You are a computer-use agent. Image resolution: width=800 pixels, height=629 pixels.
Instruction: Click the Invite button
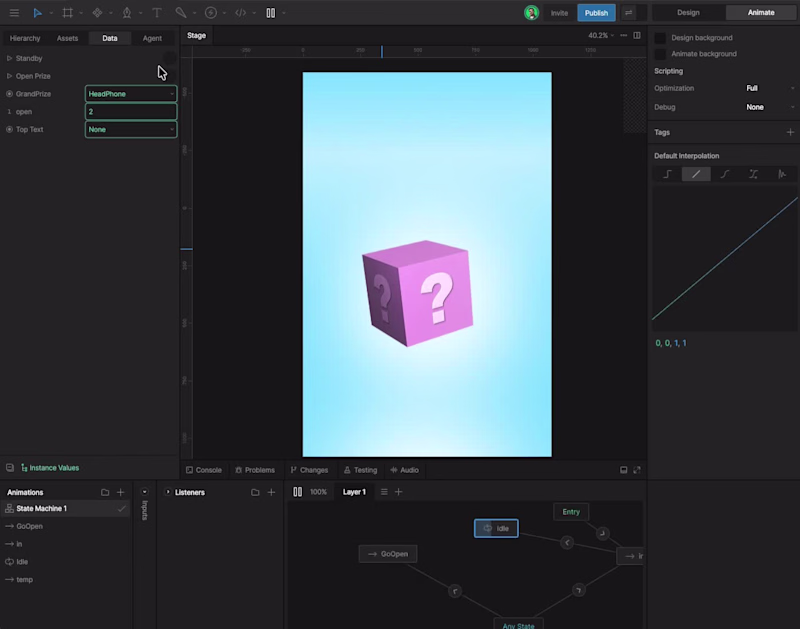pyautogui.click(x=560, y=12)
